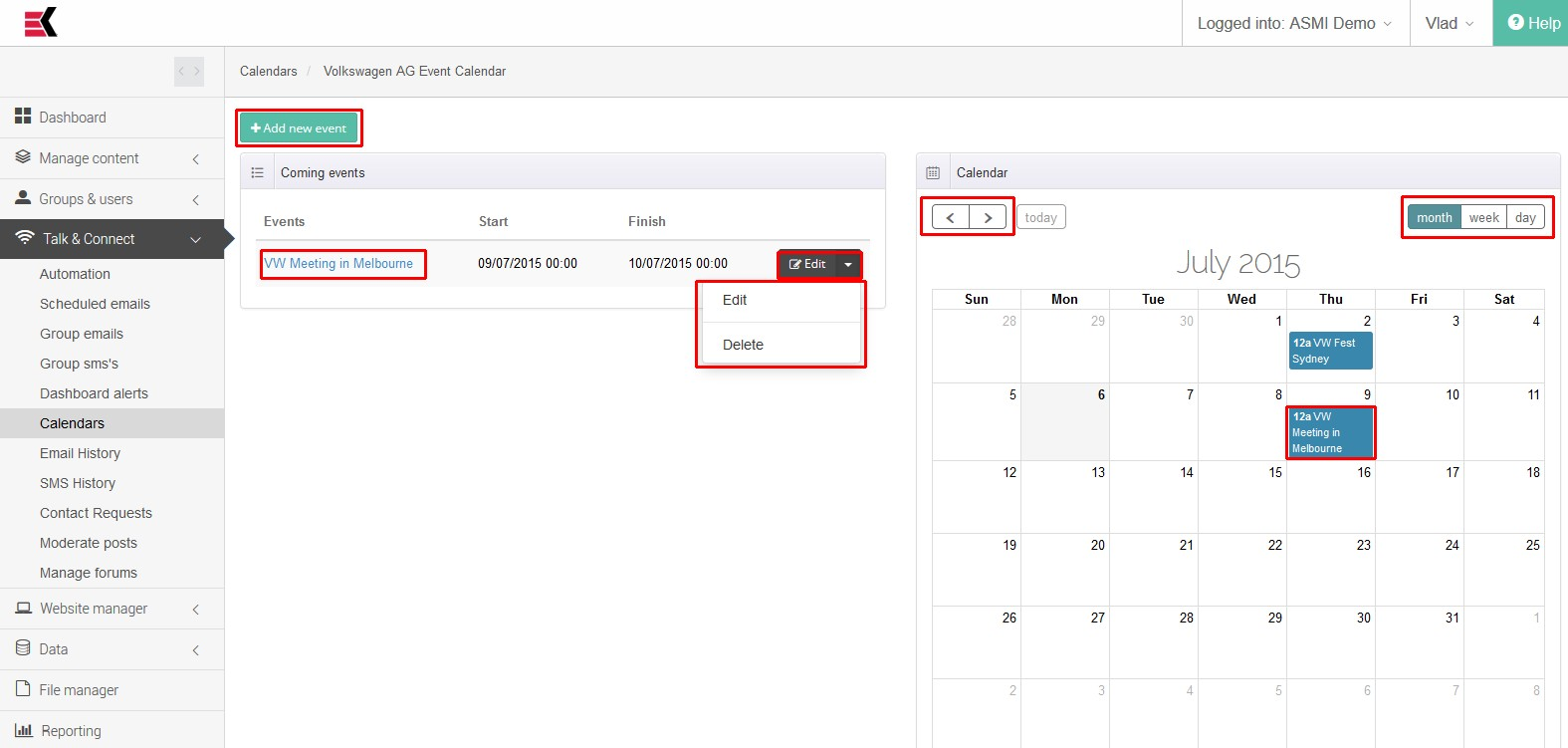
Task: Open Automation in the sidebar
Action: 75,274
